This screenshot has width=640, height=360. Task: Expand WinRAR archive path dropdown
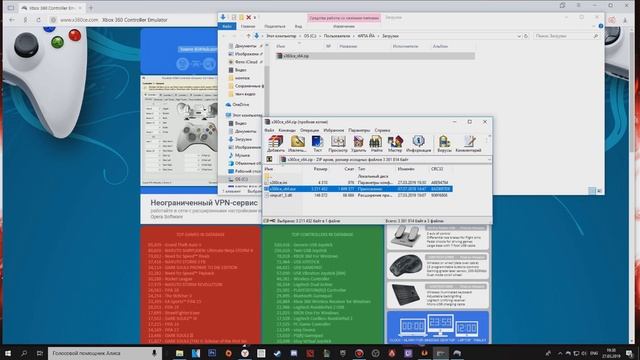coord(489,160)
